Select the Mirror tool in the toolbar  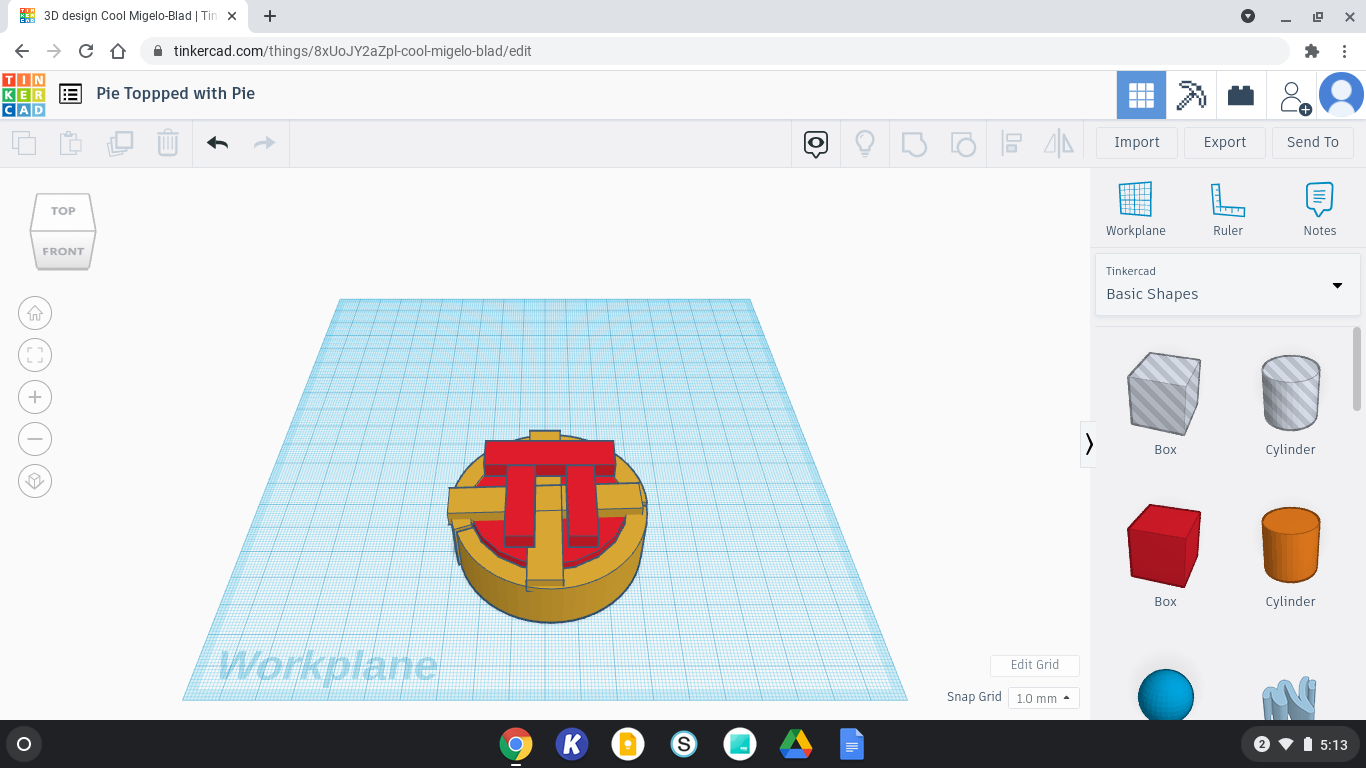click(x=1058, y=143)
